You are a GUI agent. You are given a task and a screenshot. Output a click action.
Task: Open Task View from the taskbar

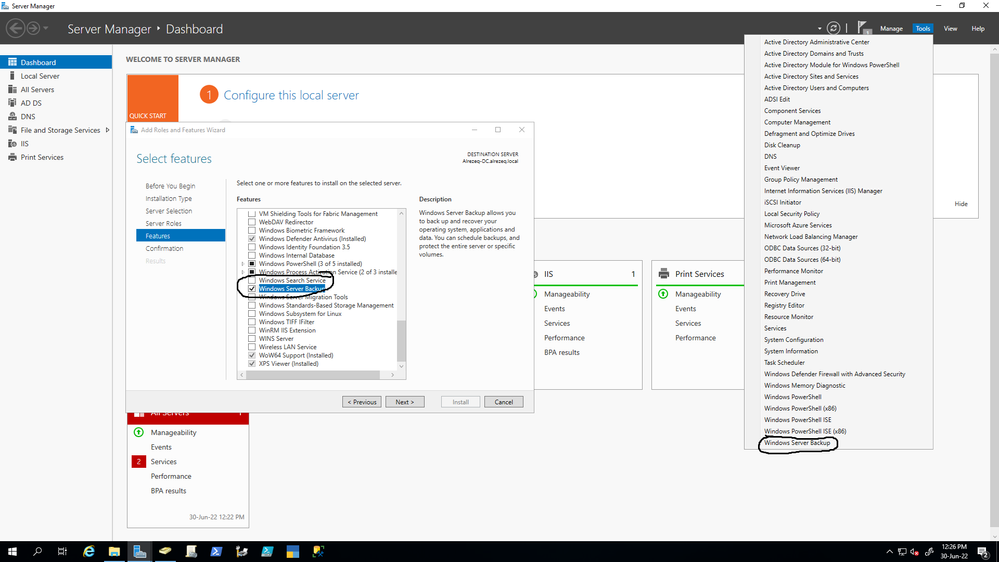(x=62, y=551)
